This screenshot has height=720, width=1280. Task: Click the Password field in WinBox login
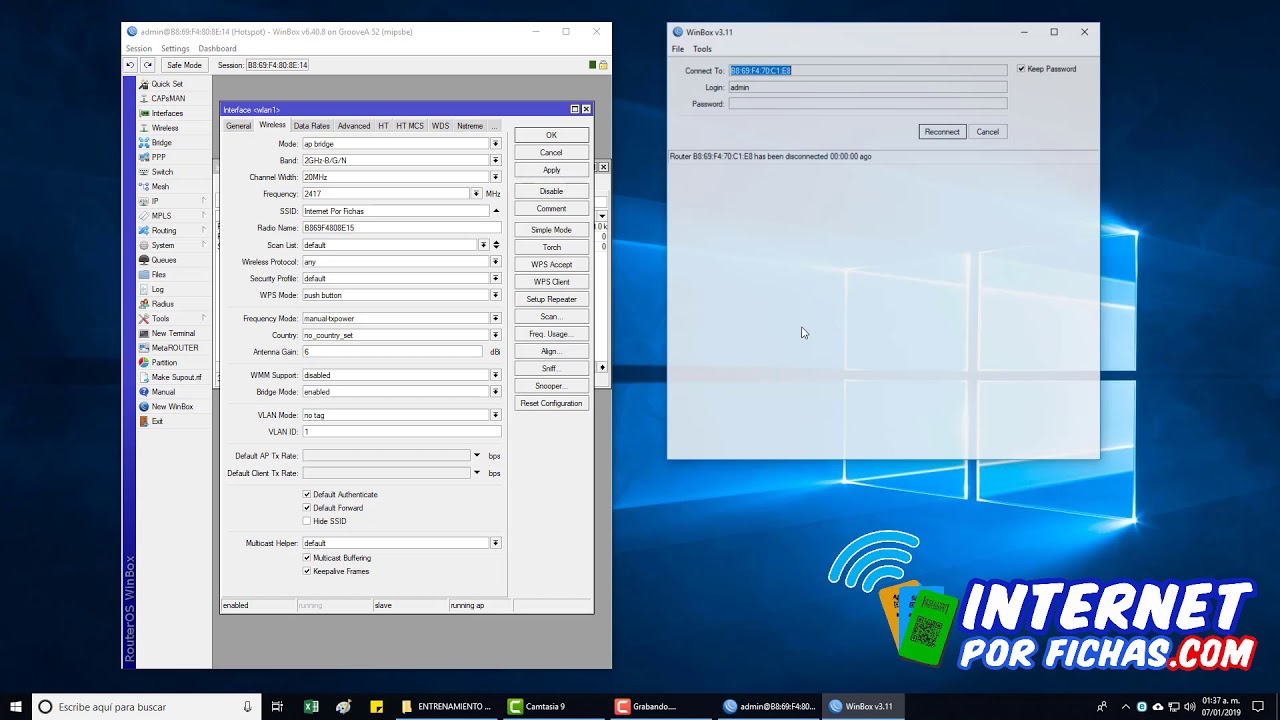[x=868, y=104]
